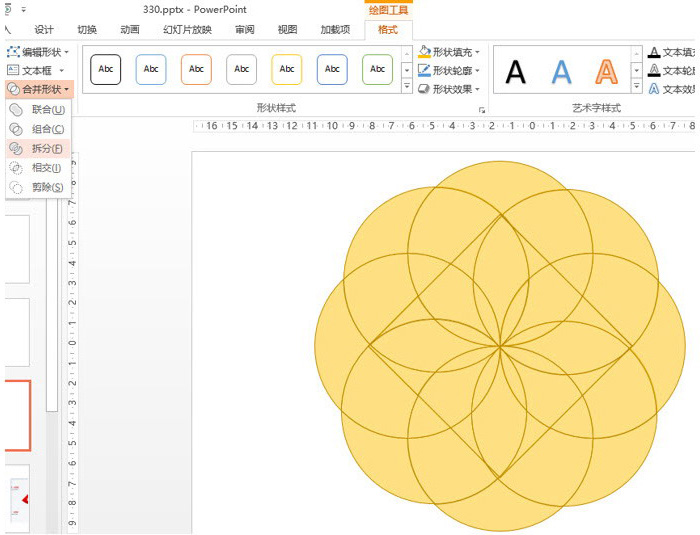Apply the green outlined Abc shape style
Image resolution: width=700 pixels, height=535 pixels.
377,69
